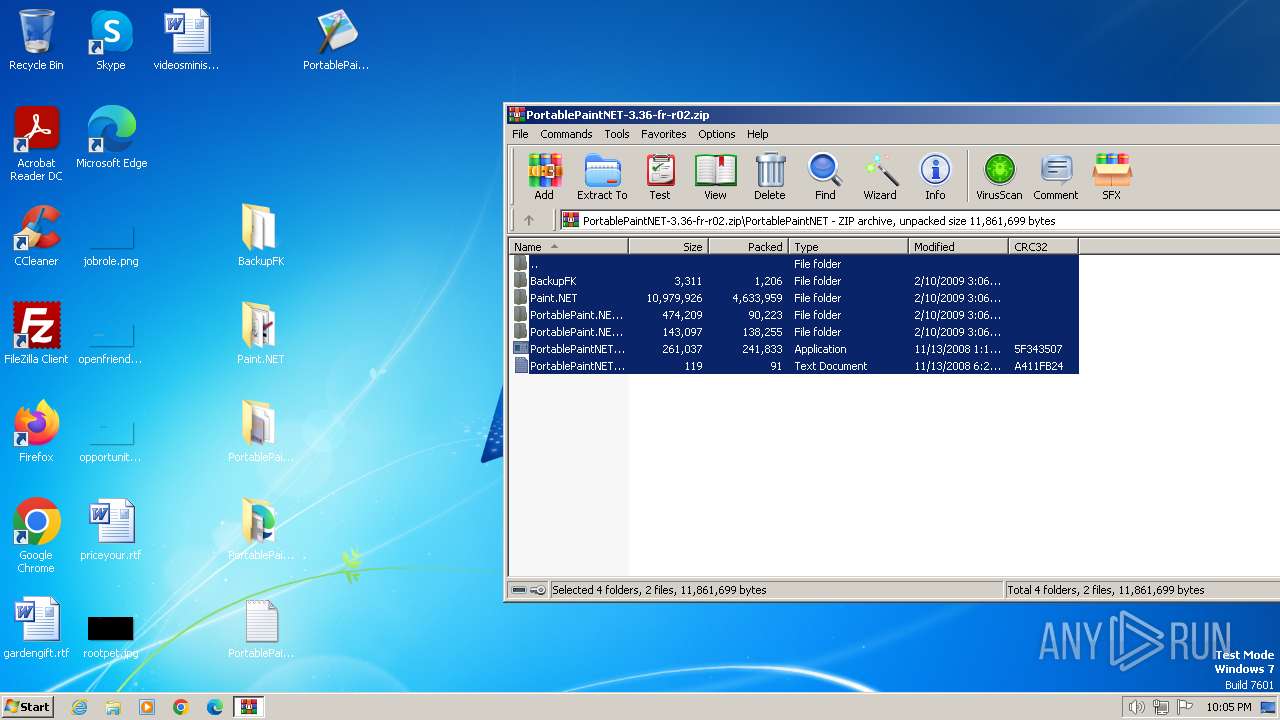Select the Google Chrome desktop shortcut
1280x720 pixels.
coord(36,536)
